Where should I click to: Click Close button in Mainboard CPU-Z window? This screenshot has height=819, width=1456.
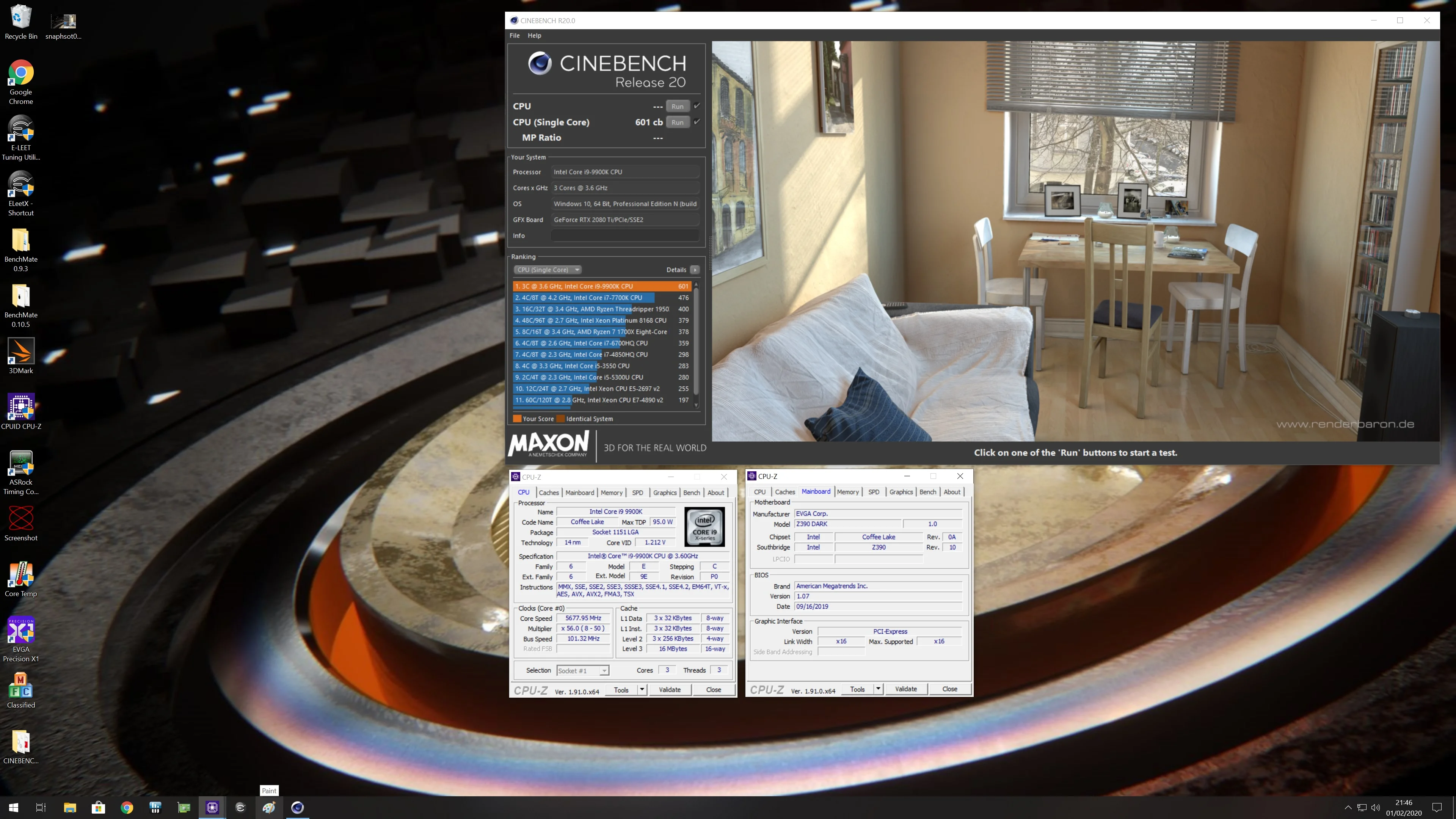pos(949,689)
